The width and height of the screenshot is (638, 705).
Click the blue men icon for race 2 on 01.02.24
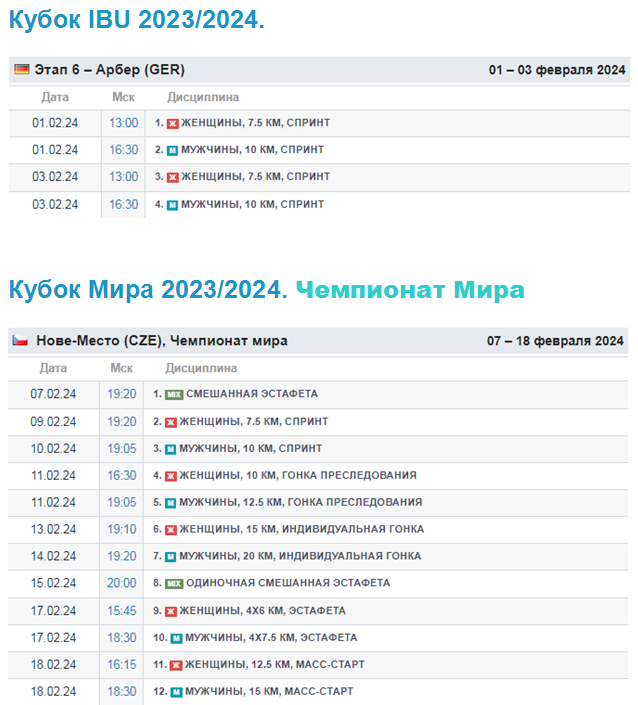[x=173, y=151]
